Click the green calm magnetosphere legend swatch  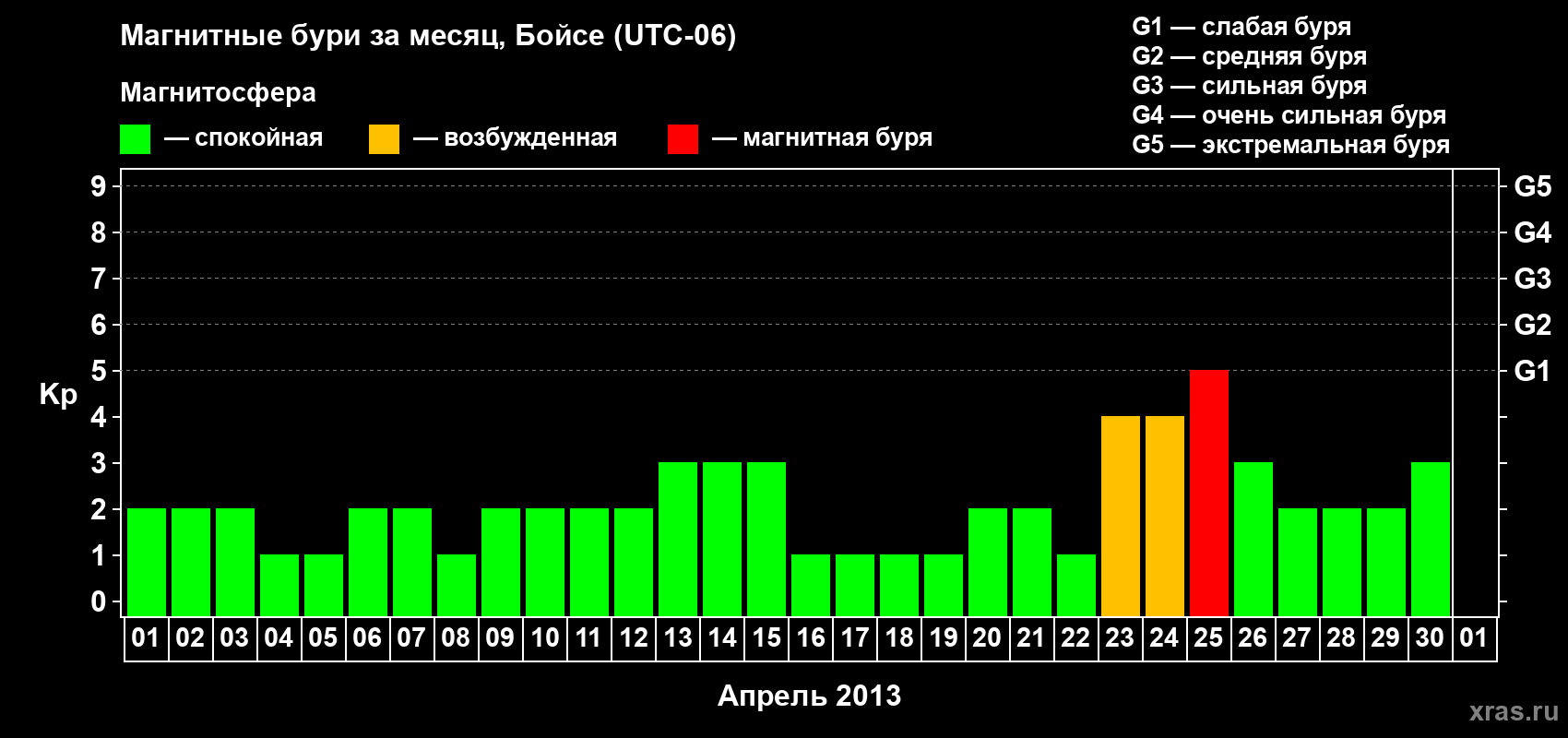[x=135, y=139]
